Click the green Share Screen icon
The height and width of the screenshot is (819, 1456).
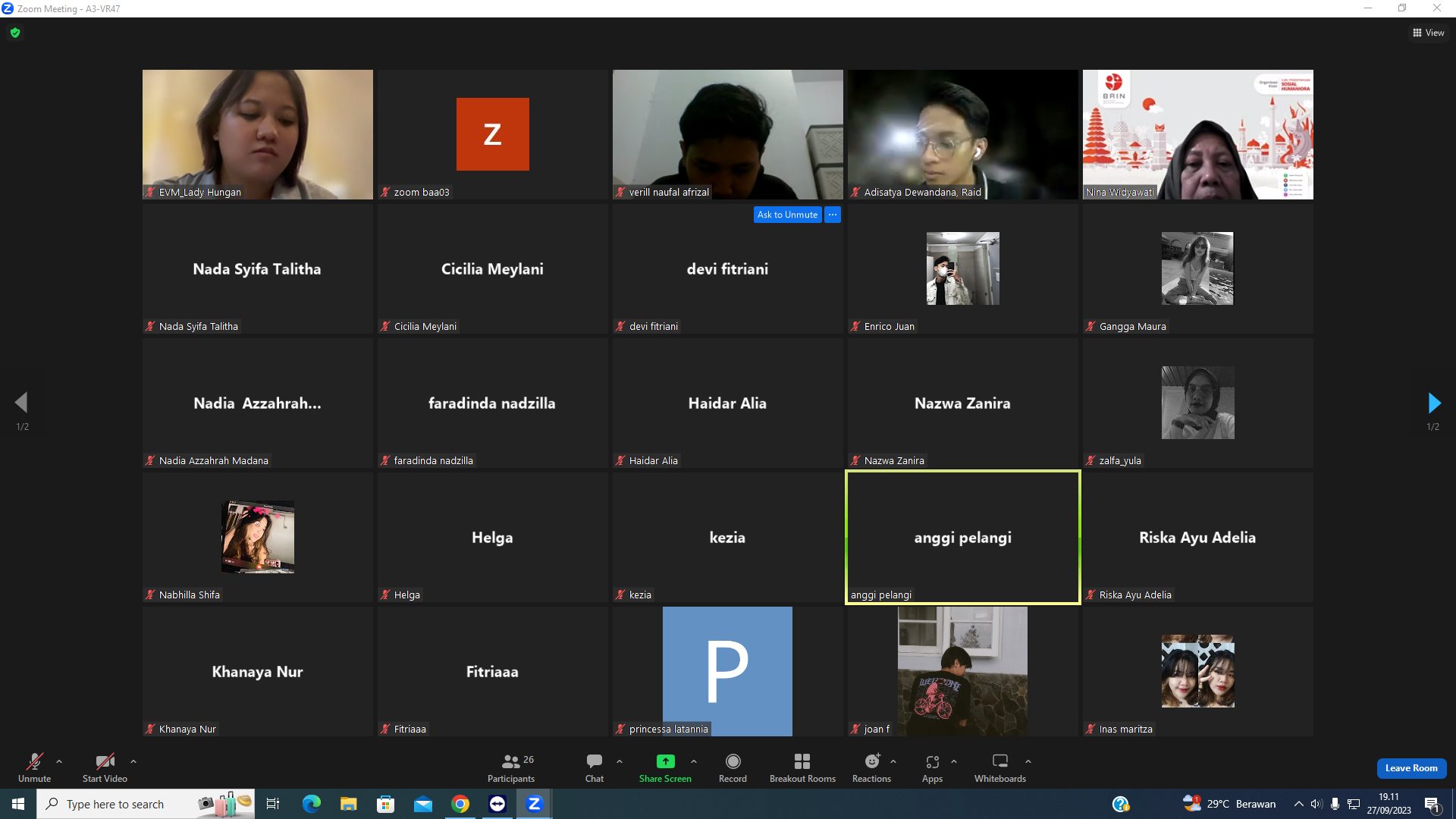pos(665,761)
